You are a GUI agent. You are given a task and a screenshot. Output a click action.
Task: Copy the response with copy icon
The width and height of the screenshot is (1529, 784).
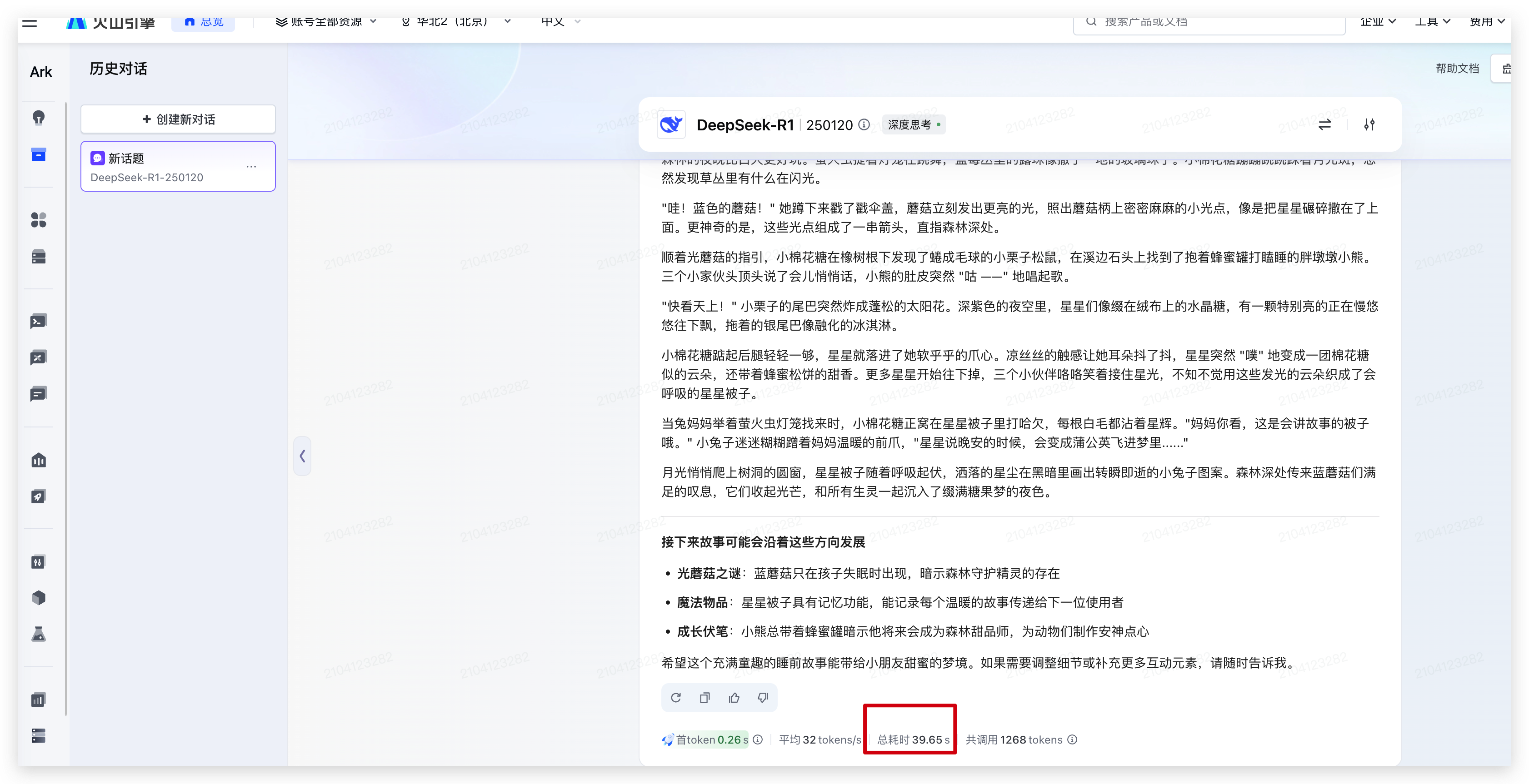(x=705, y=697)
